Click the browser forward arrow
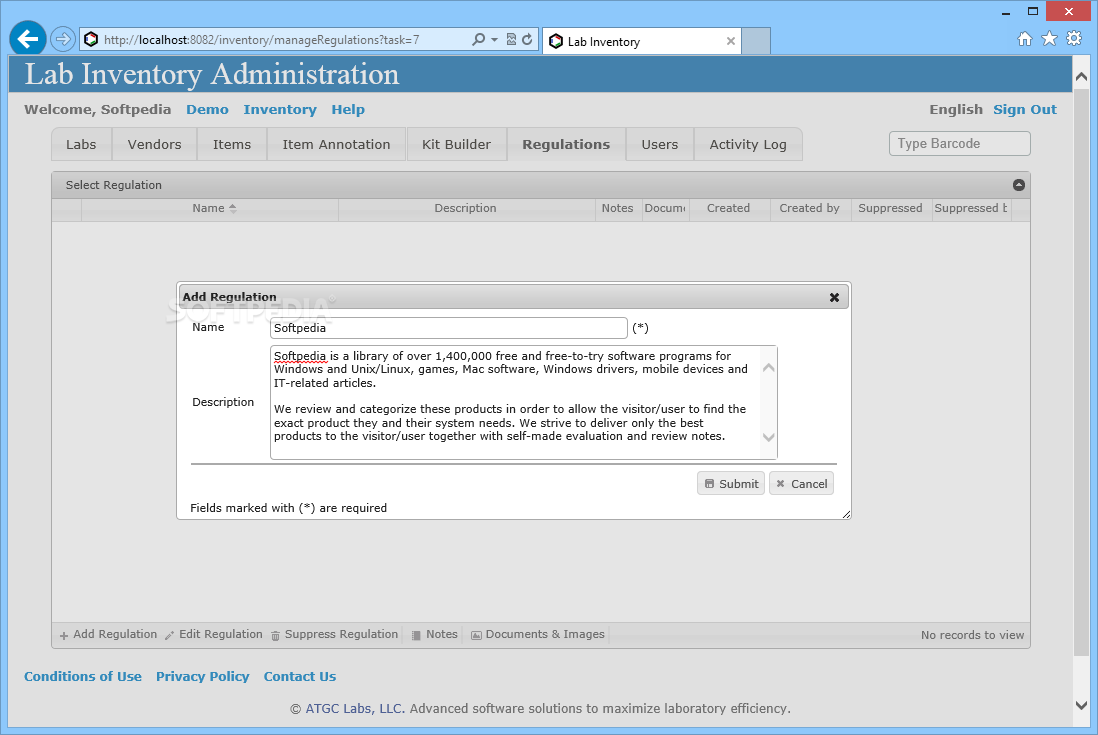Viewport: 1098px width, 735px height. [x=63, y=39]
